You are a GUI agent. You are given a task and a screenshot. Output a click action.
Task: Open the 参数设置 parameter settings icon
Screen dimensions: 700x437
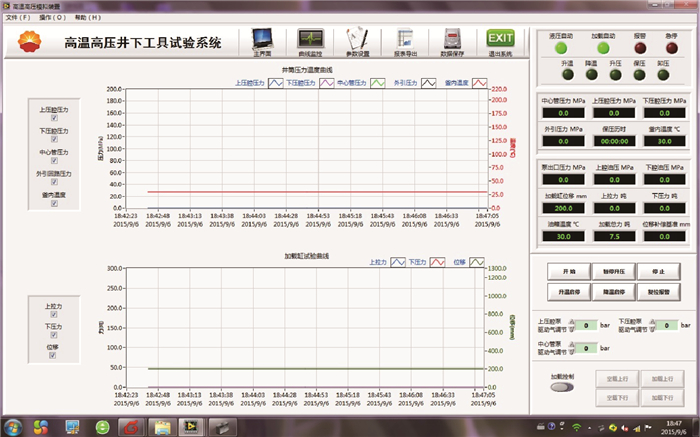tap(357, 42)
